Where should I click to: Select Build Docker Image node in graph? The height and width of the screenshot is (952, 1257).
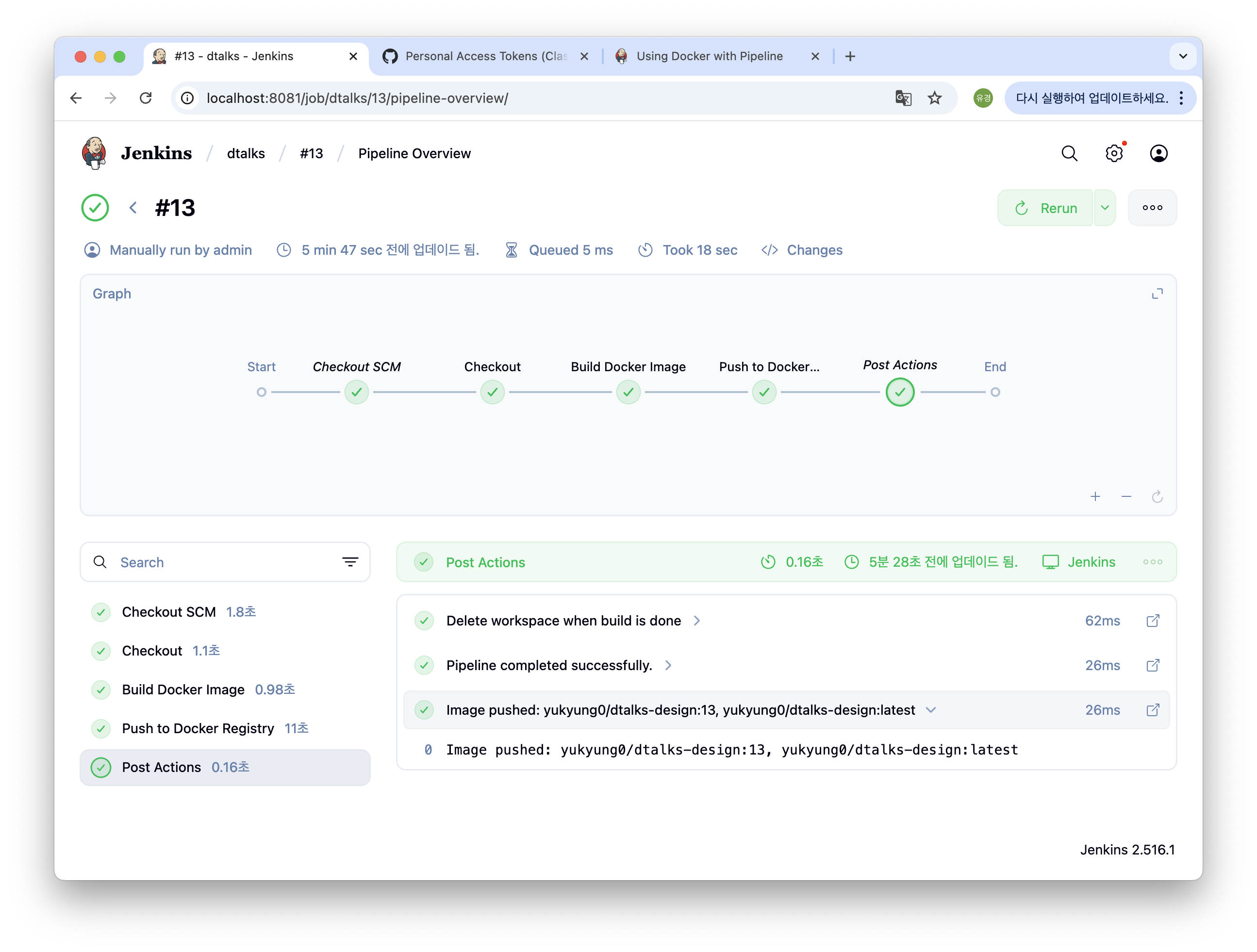coord(628,392)
